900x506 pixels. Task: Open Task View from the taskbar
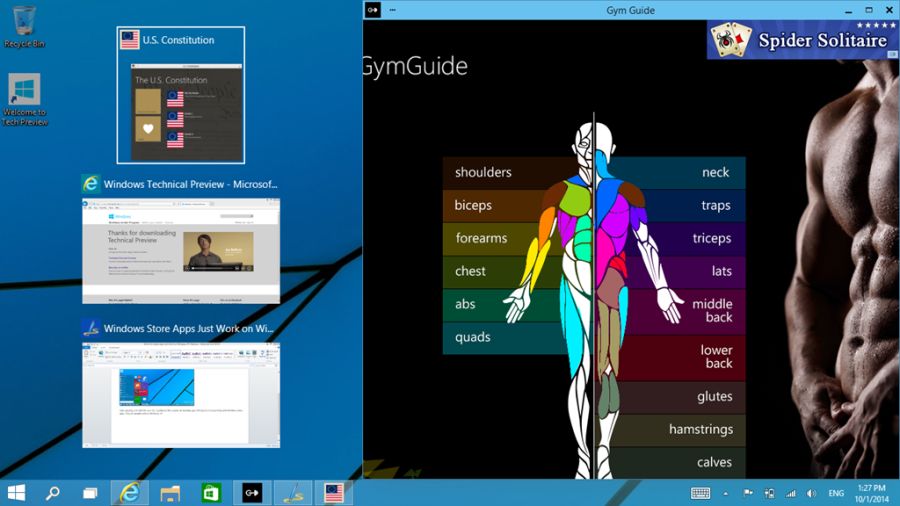tap(90, 493)
